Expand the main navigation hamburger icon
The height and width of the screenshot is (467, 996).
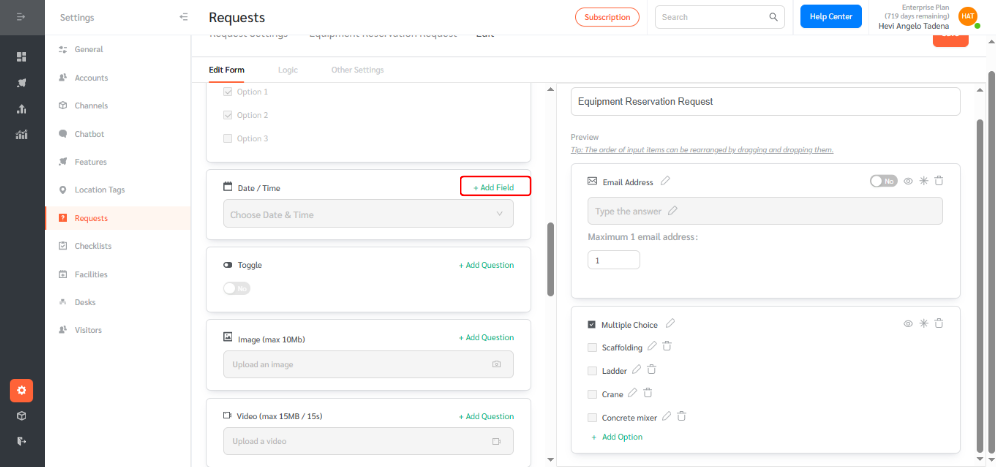22,17
